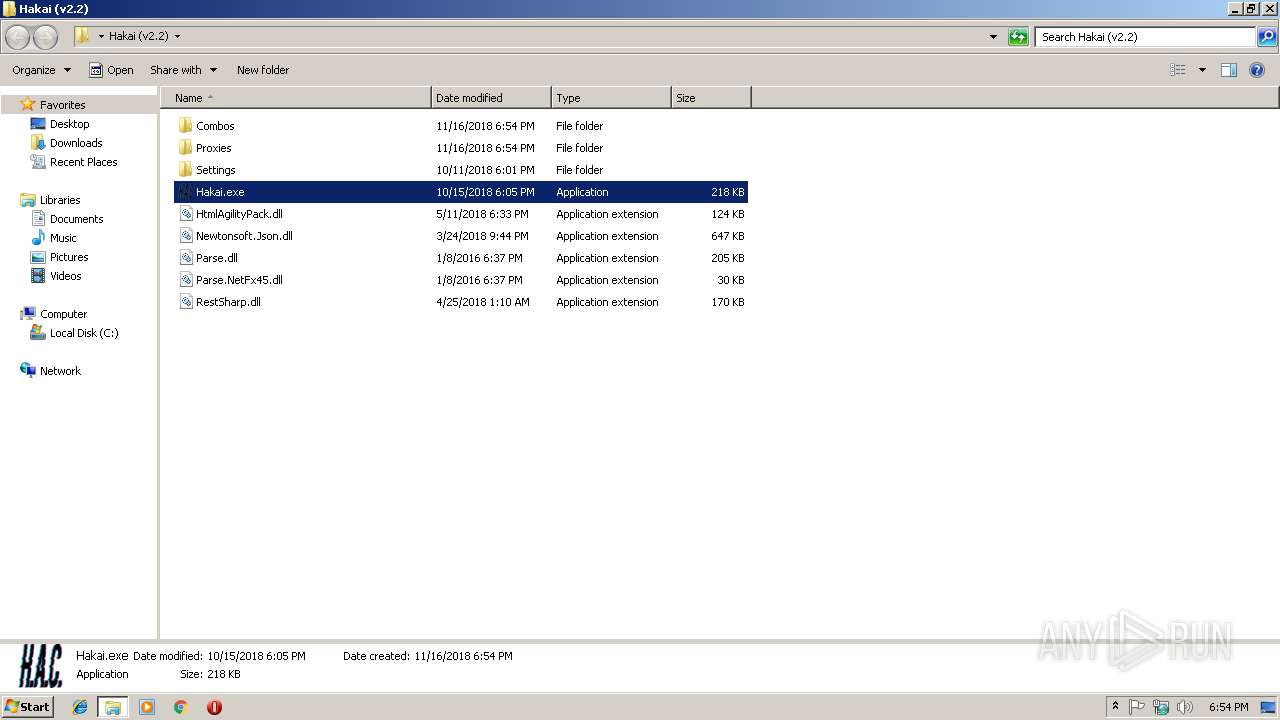Select Network in the navigation pane
Screen dimensions: 1280x720
coord(60,371)
